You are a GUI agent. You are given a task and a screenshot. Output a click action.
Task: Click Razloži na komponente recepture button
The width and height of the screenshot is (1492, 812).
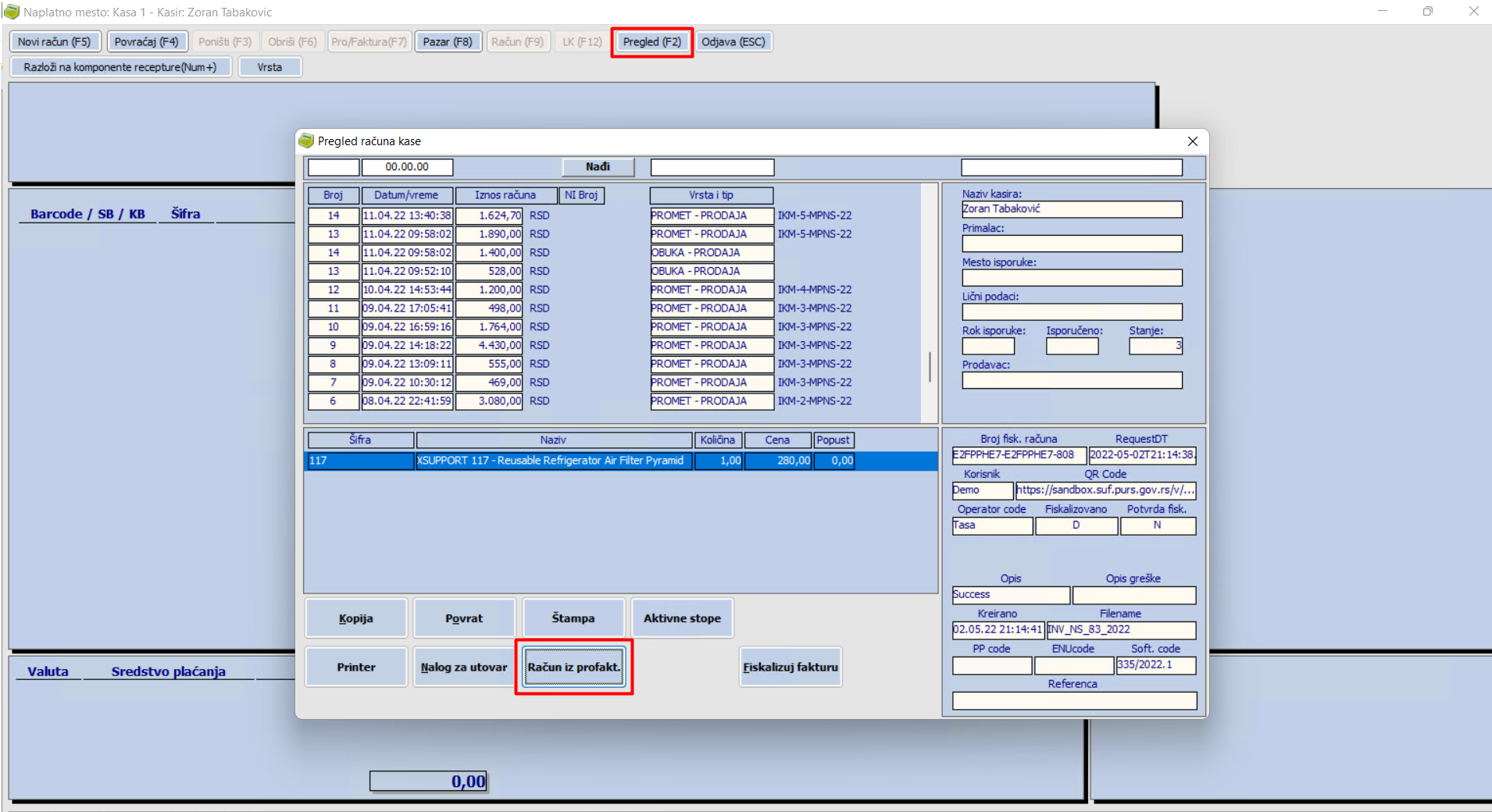120,67
